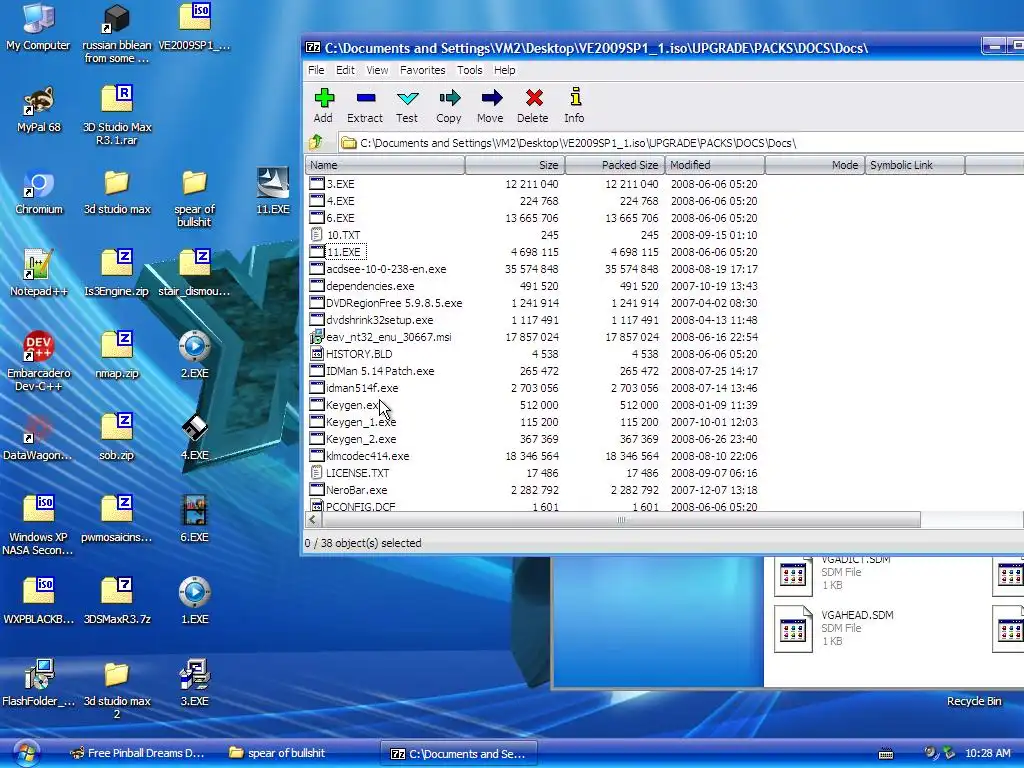Click the Start button orb
This screenshot has height=768, width=1024.
click(x=25, y=753)
